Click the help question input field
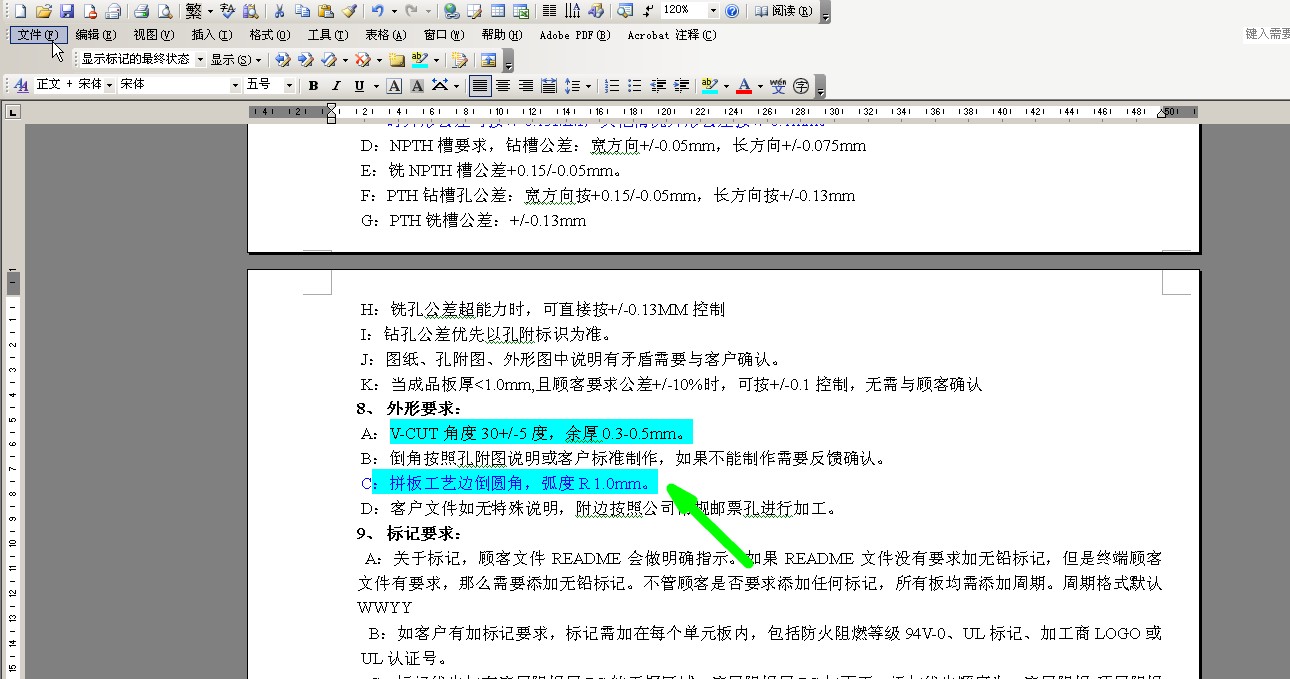The width and height of the screenshot is (1290, 679). (1266, 34)
